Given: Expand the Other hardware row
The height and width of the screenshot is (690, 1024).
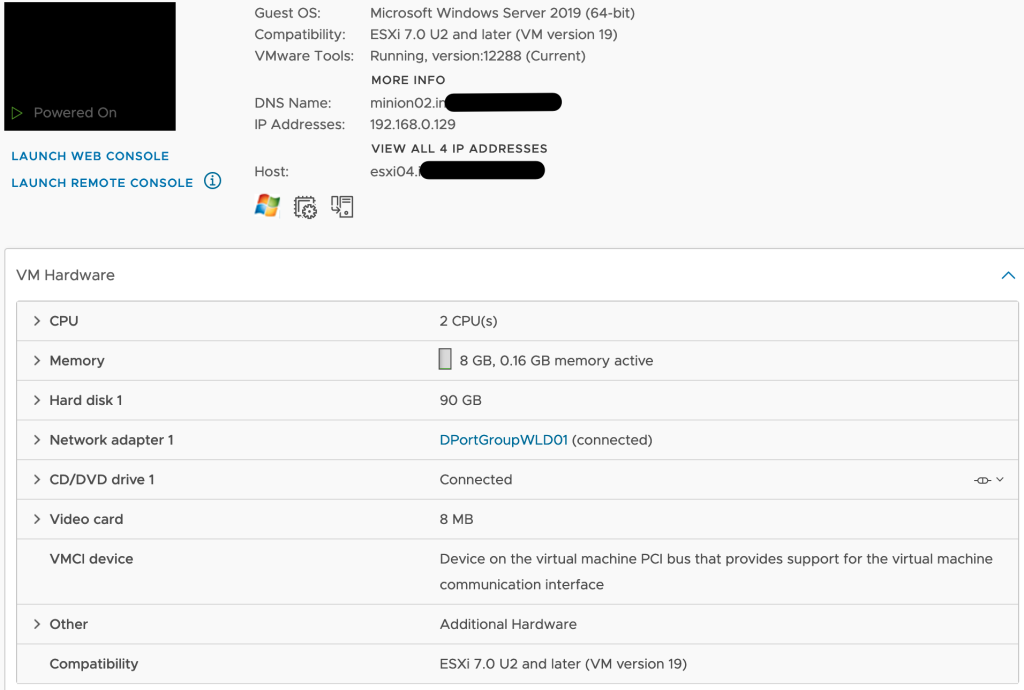Looking at the screenshot, I should tap(37, 625).
